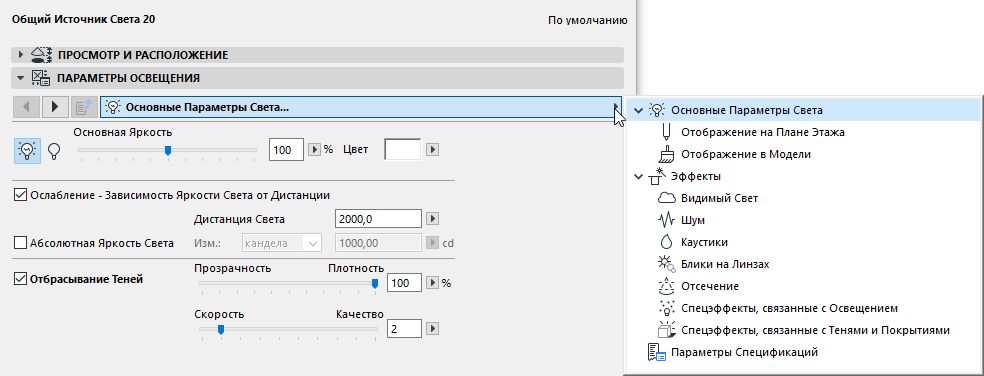Select the Эффекты group entry

[695, 176]
